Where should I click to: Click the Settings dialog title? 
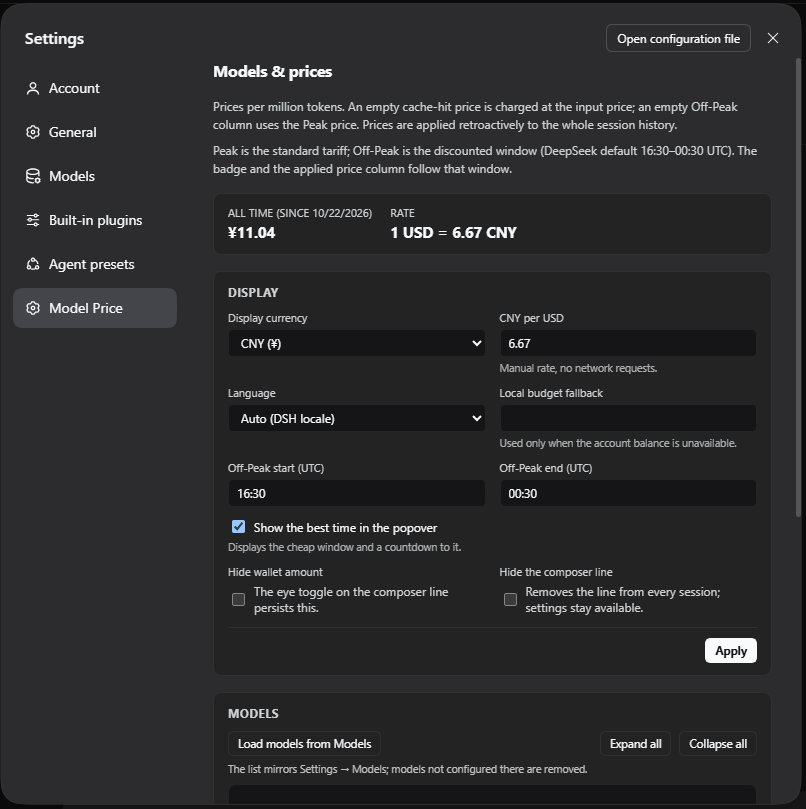coord(54,39)
